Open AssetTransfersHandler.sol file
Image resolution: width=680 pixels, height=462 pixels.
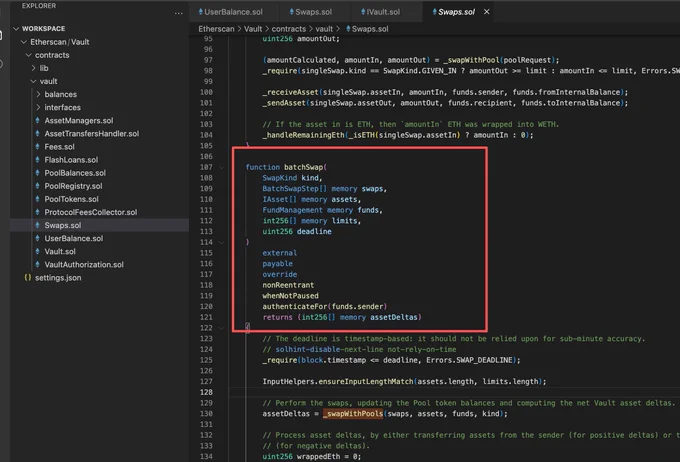click(92, 134)
